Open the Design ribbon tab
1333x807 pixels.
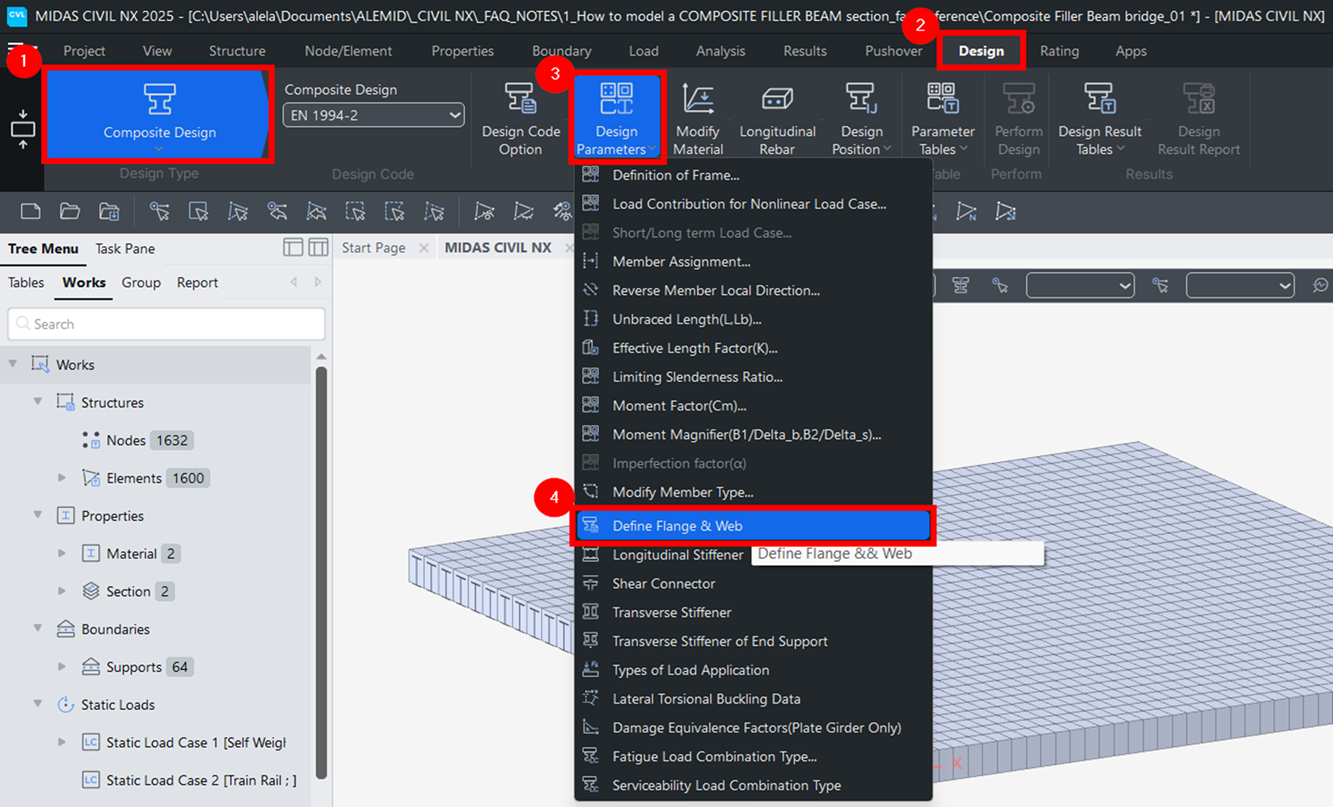pos(981,51)
